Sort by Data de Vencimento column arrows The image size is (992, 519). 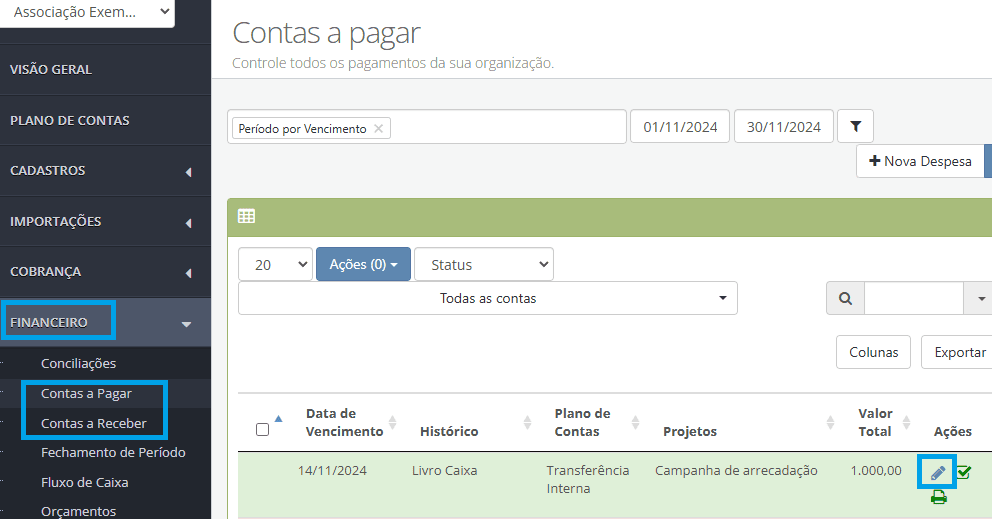392,422
